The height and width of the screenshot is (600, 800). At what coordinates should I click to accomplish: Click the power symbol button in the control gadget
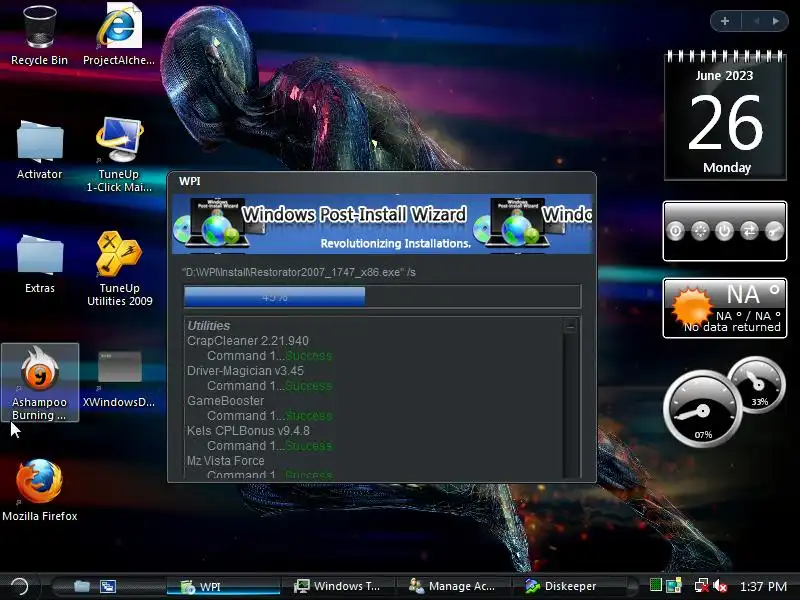point(724,231)
